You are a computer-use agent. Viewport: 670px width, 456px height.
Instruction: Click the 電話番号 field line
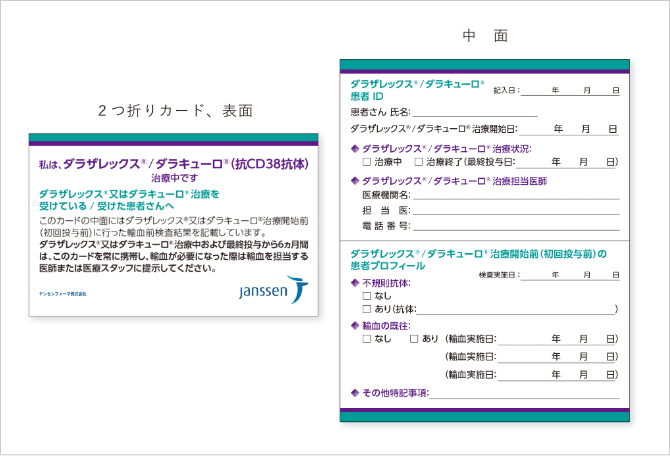[516, 226]
